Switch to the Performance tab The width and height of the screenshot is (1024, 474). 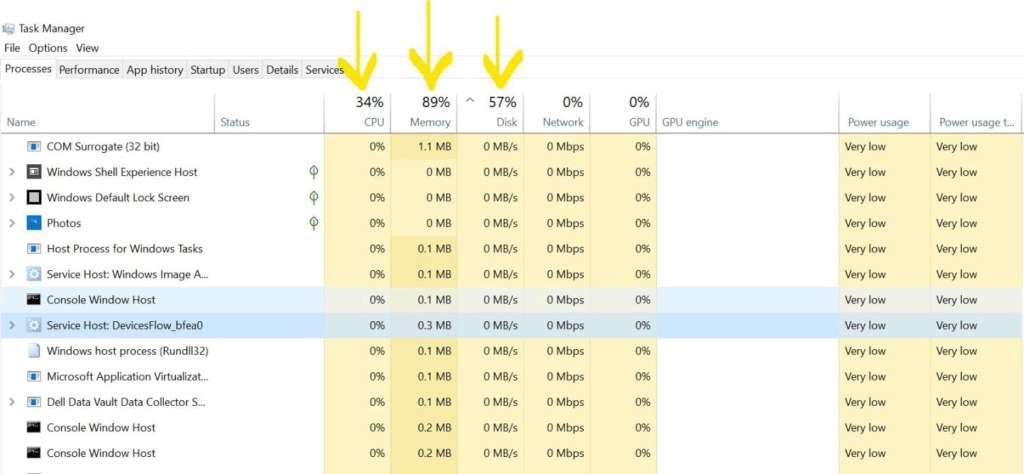tap(89, 70)
